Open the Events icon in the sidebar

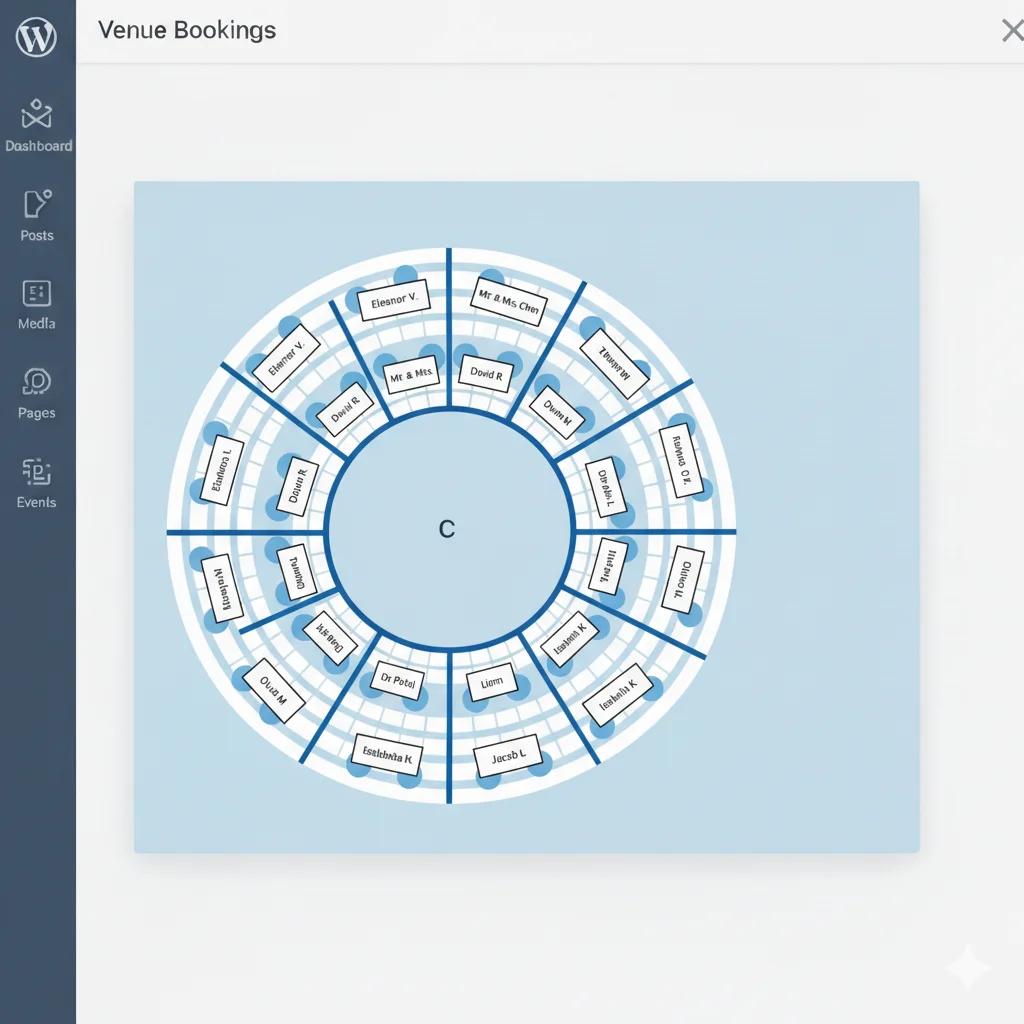pyautogui.click(x=37, y=472)
